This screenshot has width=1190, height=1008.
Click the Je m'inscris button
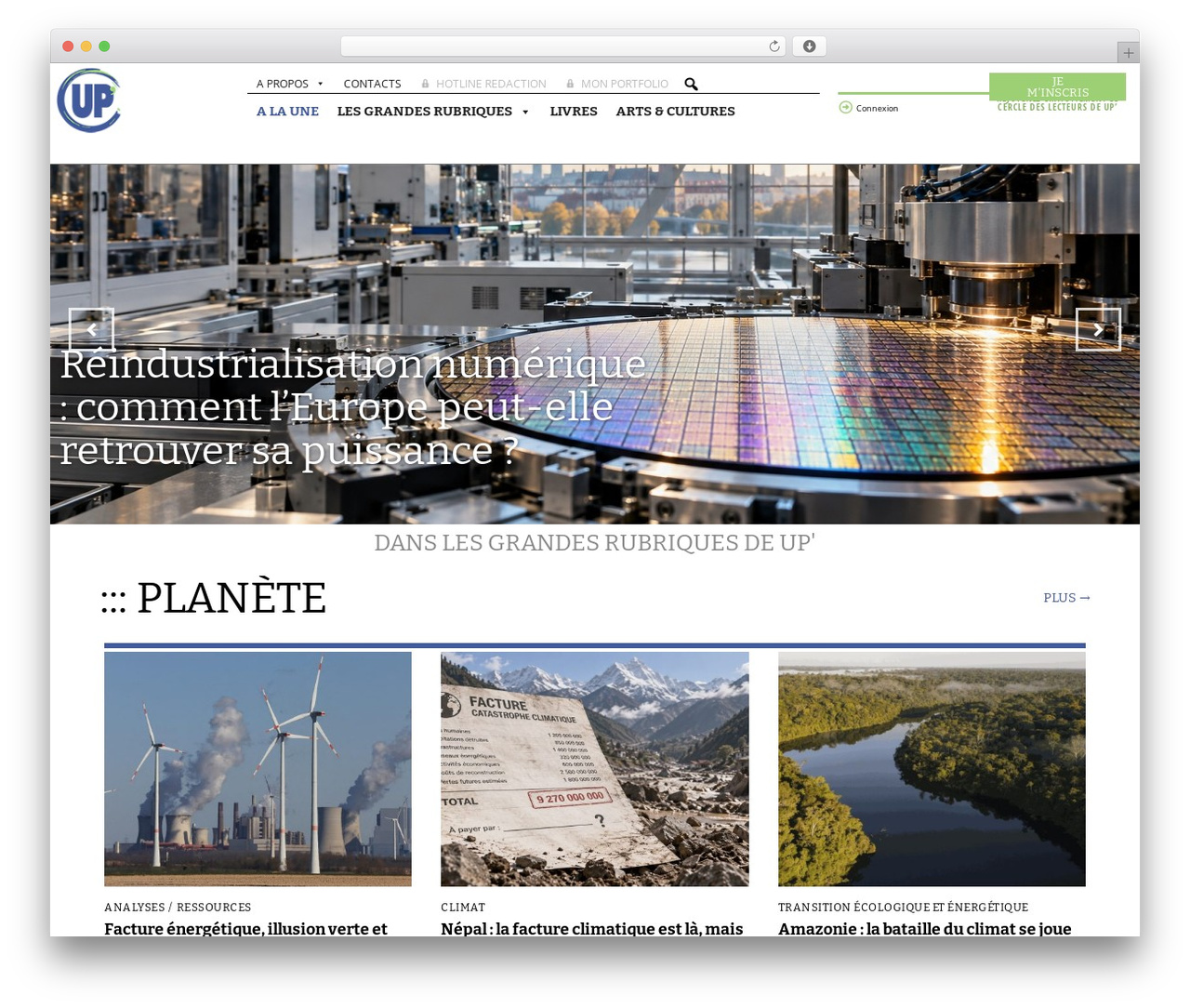tap(1057, 86)
